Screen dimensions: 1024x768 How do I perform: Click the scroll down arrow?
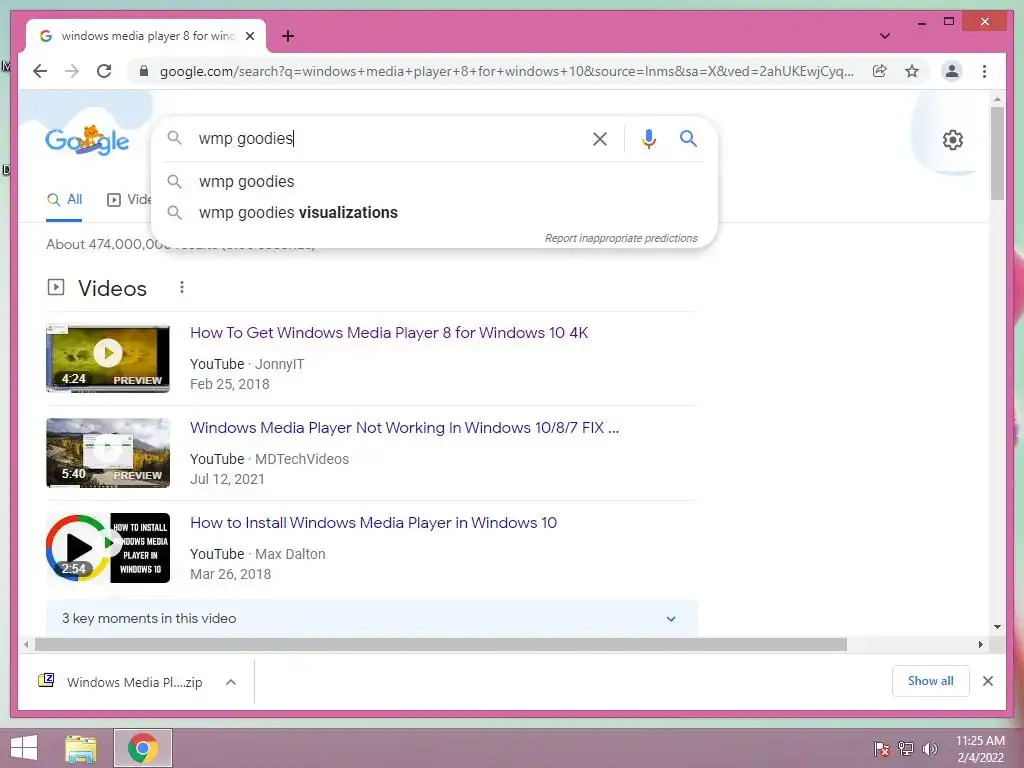pyautogui.click(x=997, y=627)
